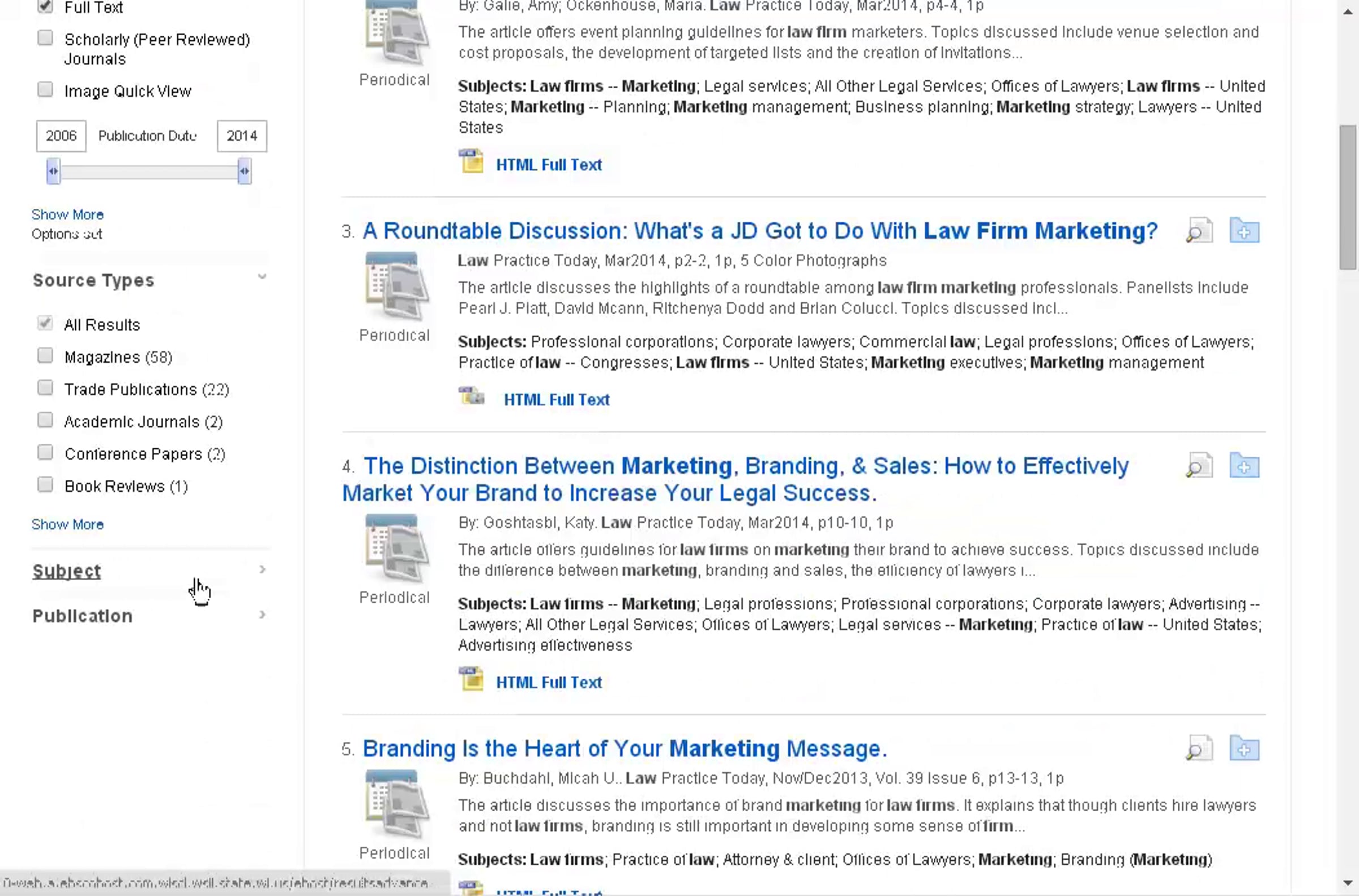Click result 3 periodical thumbnail icon
This screenshot has width=1359, height=896.
396,286
